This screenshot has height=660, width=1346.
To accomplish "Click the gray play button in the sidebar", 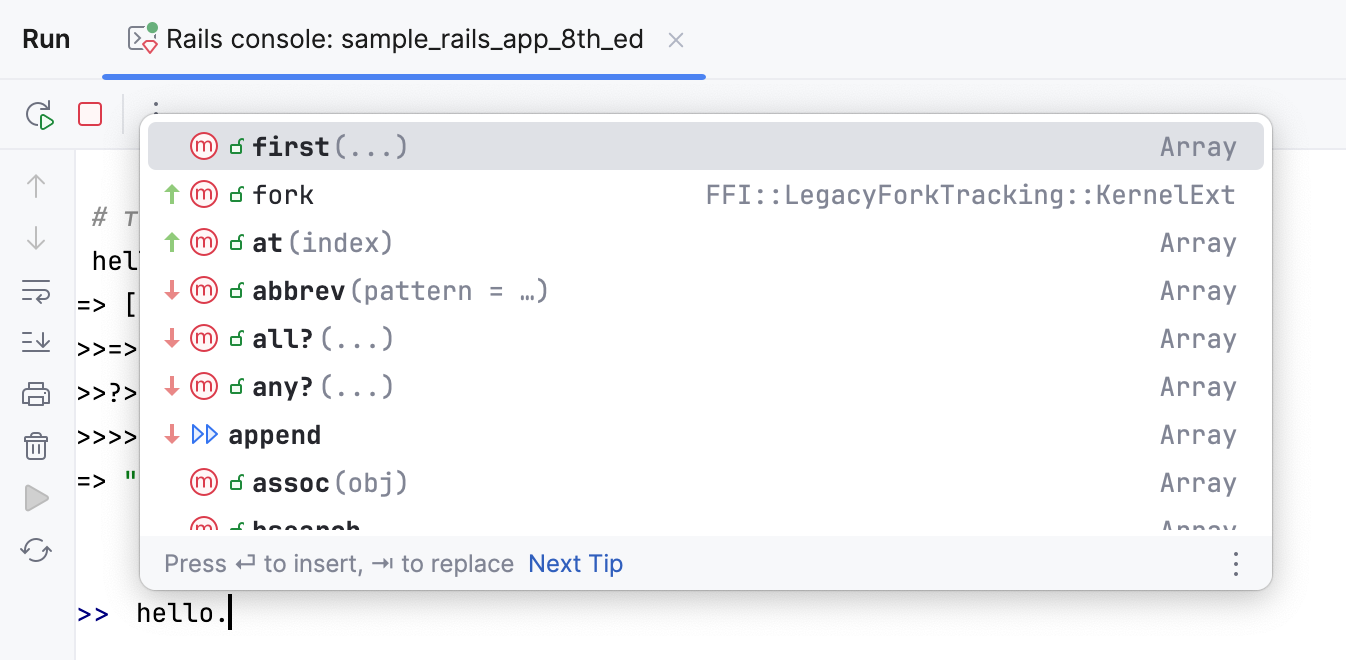I will pos(36,498).
